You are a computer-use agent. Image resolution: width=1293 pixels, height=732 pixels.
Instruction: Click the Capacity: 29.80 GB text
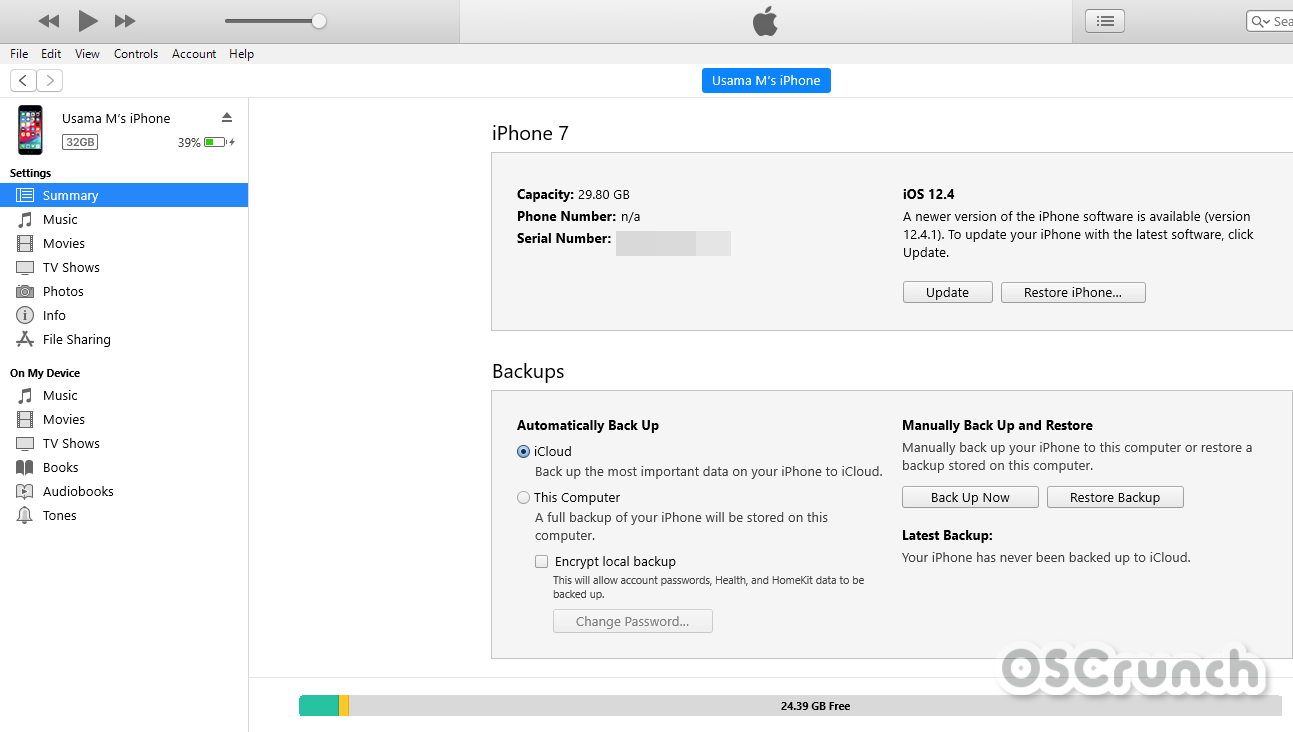[573, 194]
